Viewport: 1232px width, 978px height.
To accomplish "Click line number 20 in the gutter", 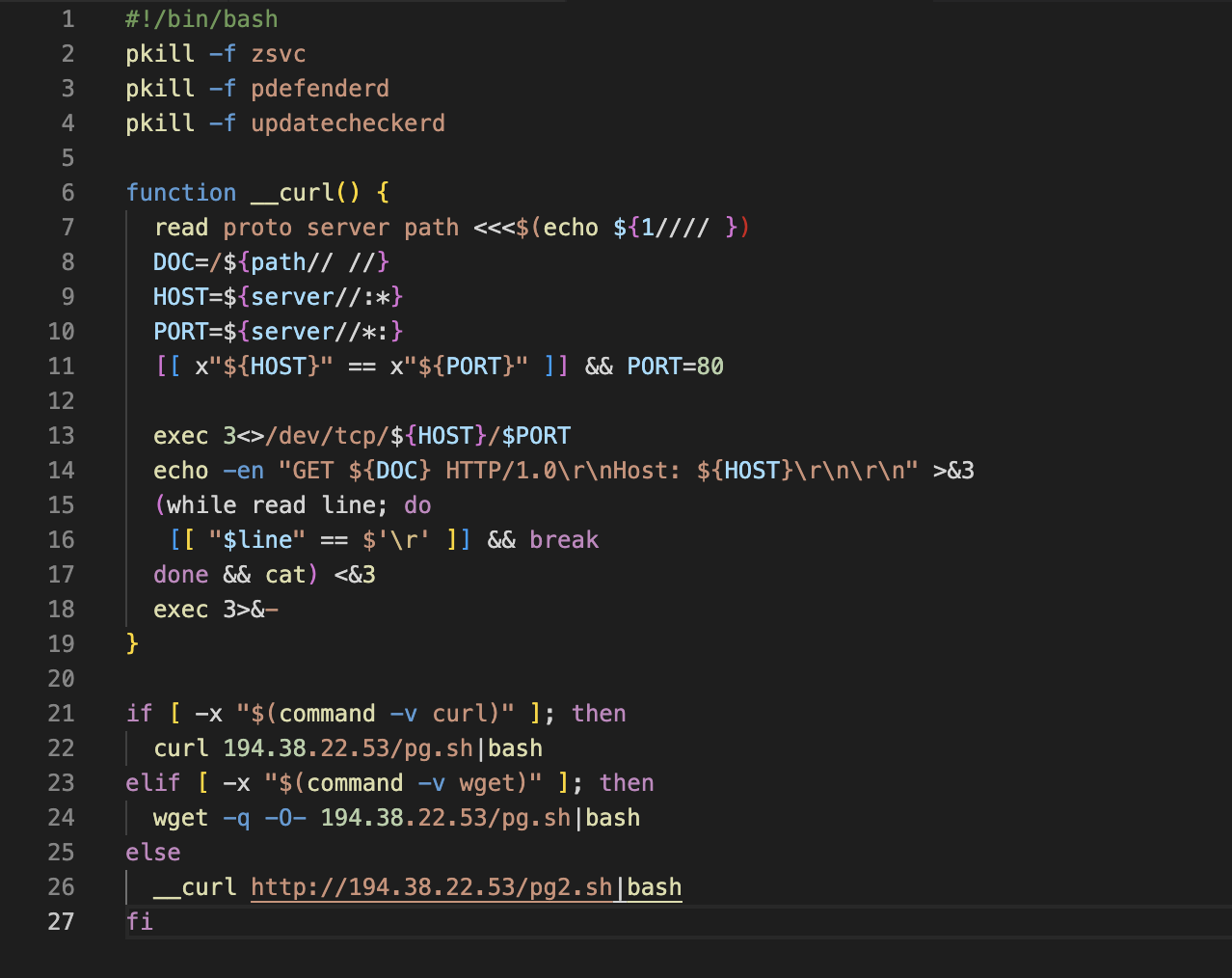I will pyautogui.click(x=61, y=679).
